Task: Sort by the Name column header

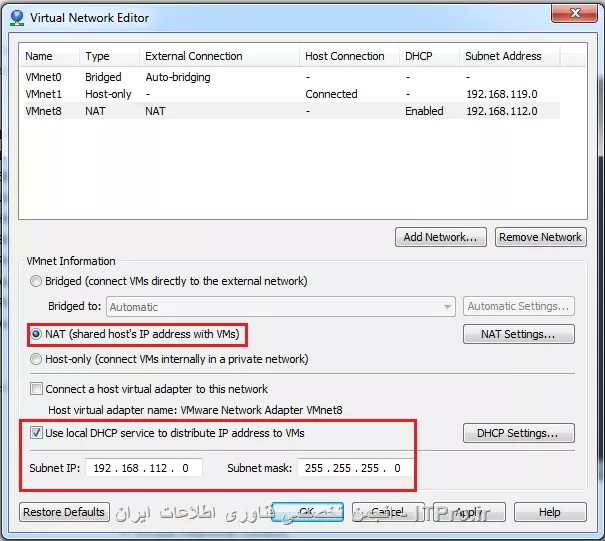Action: pyautogui.click(x=50, y=56)
